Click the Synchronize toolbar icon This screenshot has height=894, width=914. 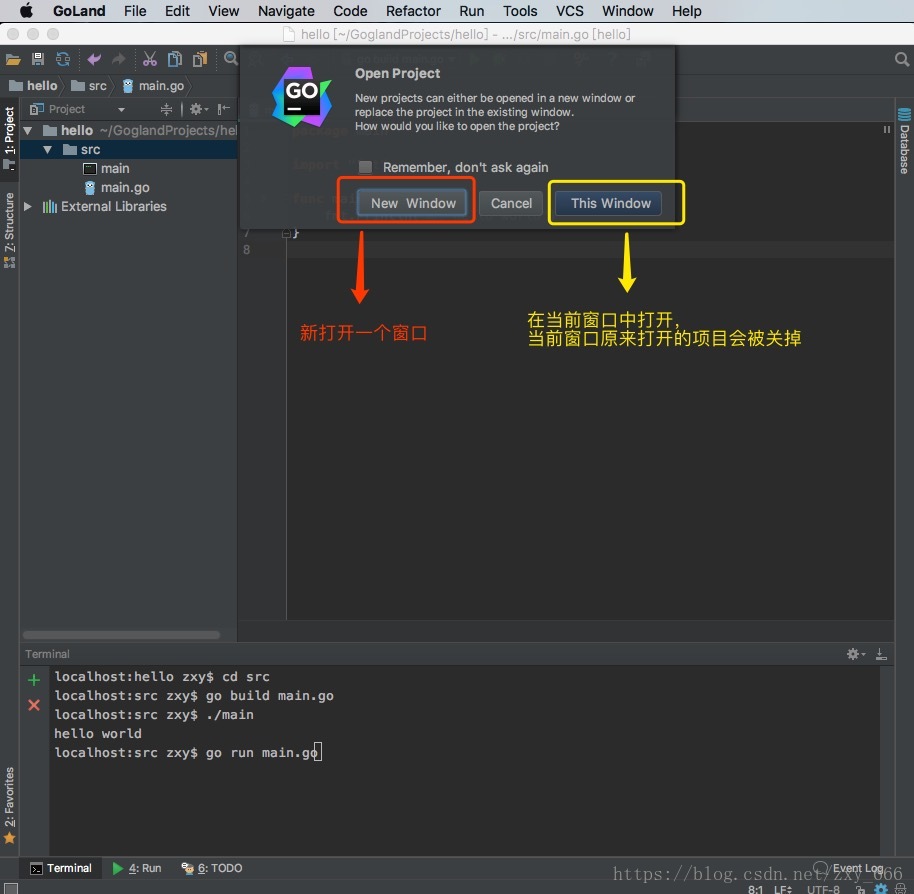click(63, 59)
